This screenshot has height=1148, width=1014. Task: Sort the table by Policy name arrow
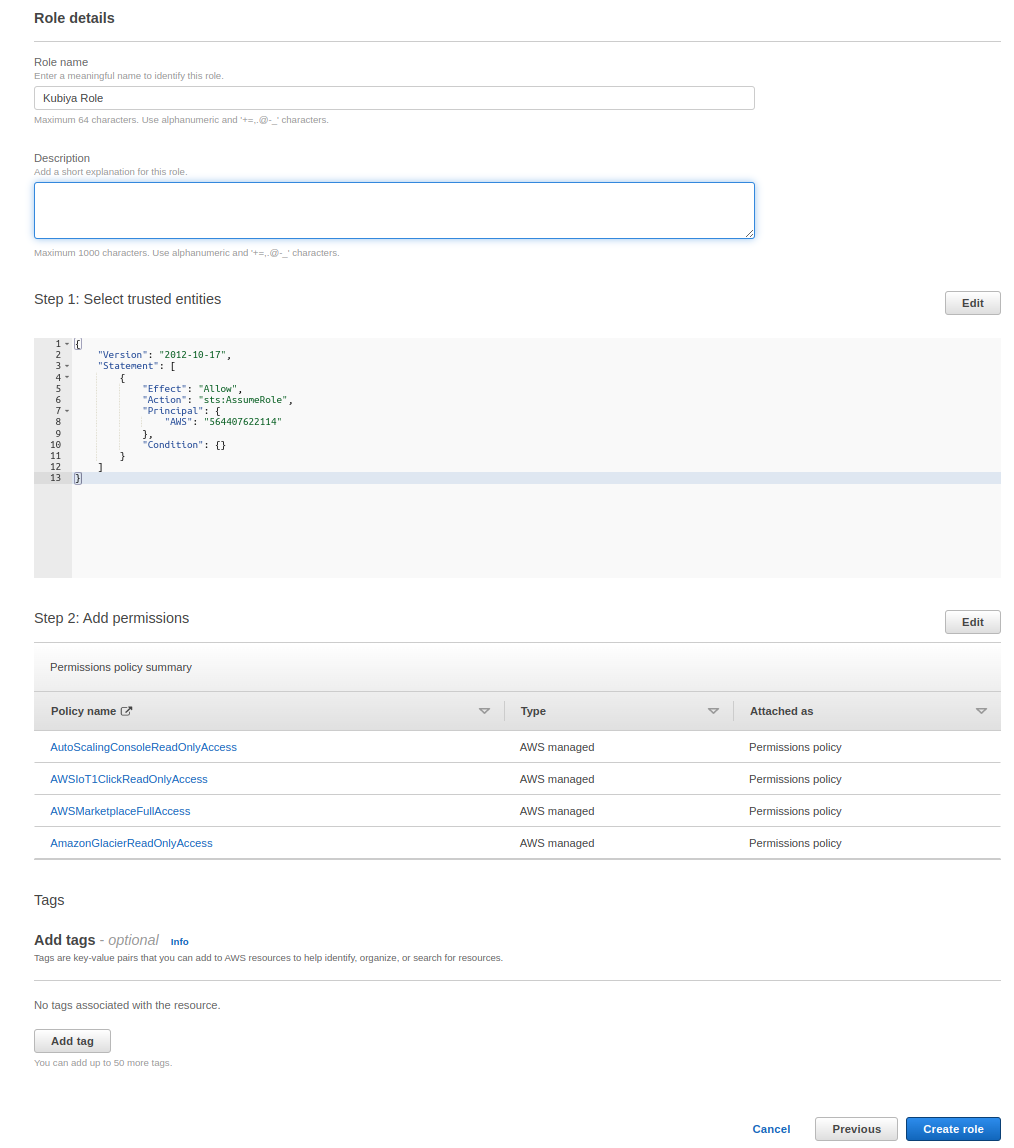[484, 711]
